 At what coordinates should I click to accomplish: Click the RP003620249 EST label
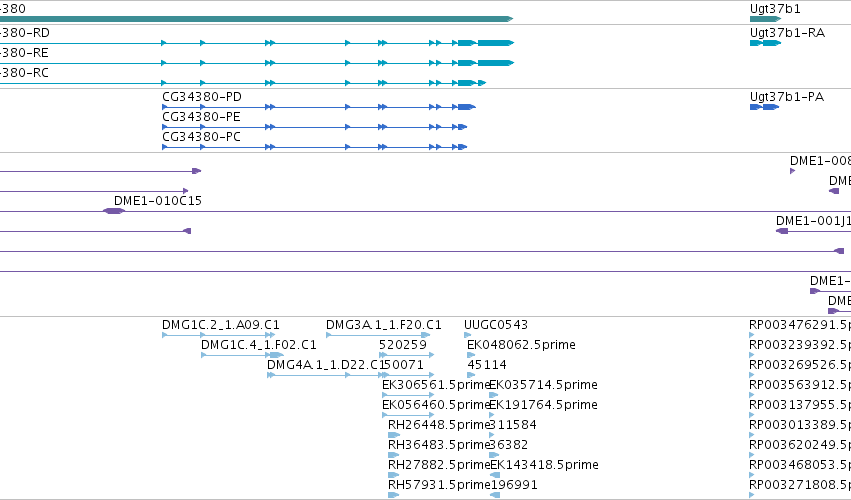800,445
